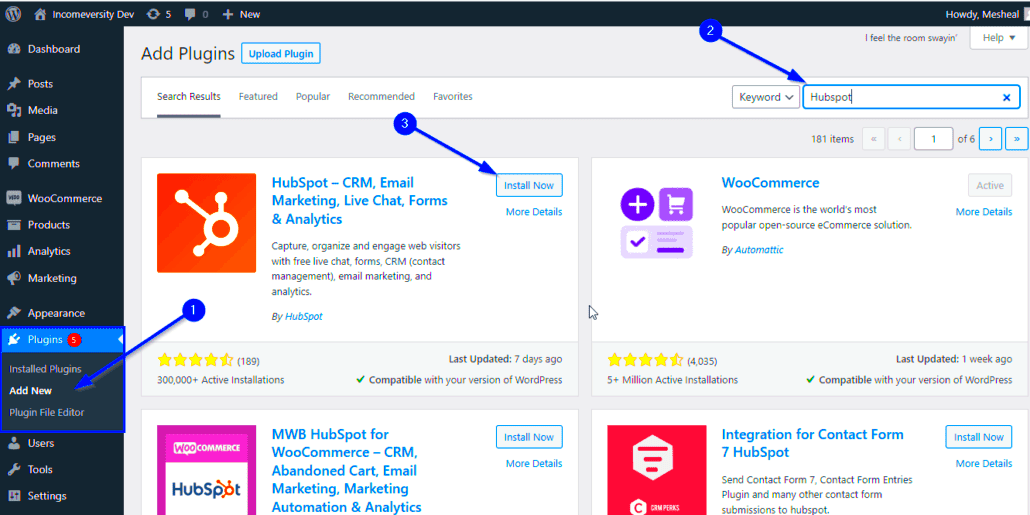Open the Pages icon in sidebar
The image size is (1030, 515).
[14, 137]
